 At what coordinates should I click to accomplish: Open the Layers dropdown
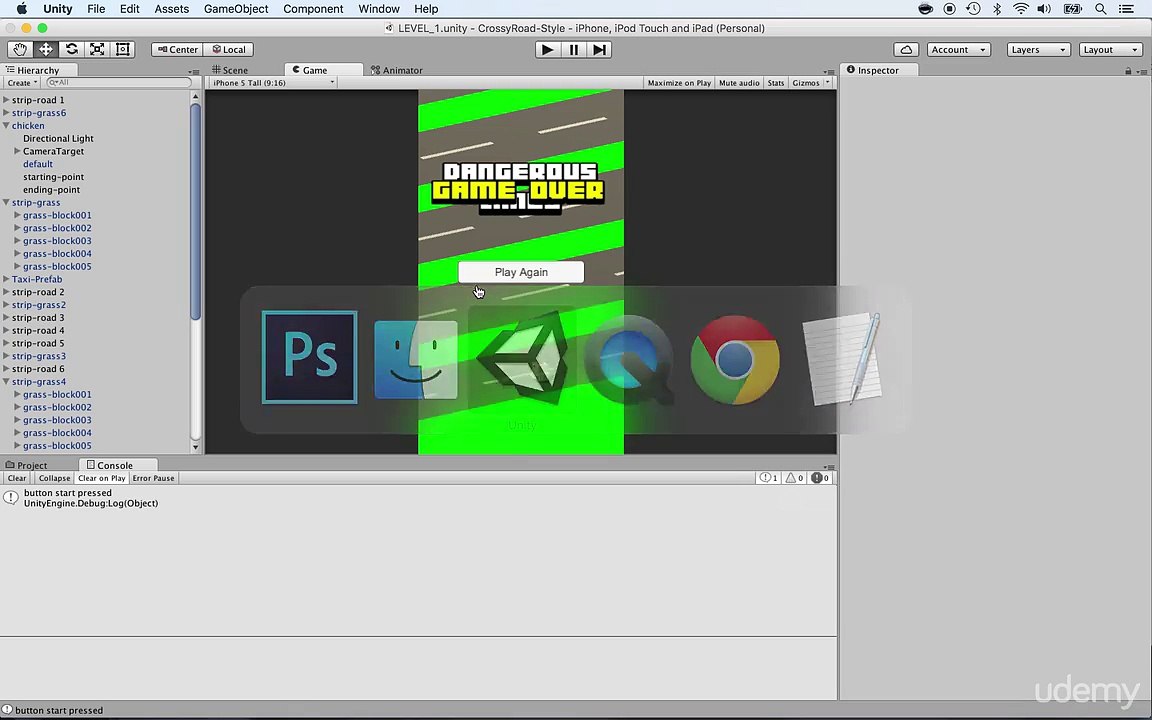pyautogui.click(x=1038, y=49)
